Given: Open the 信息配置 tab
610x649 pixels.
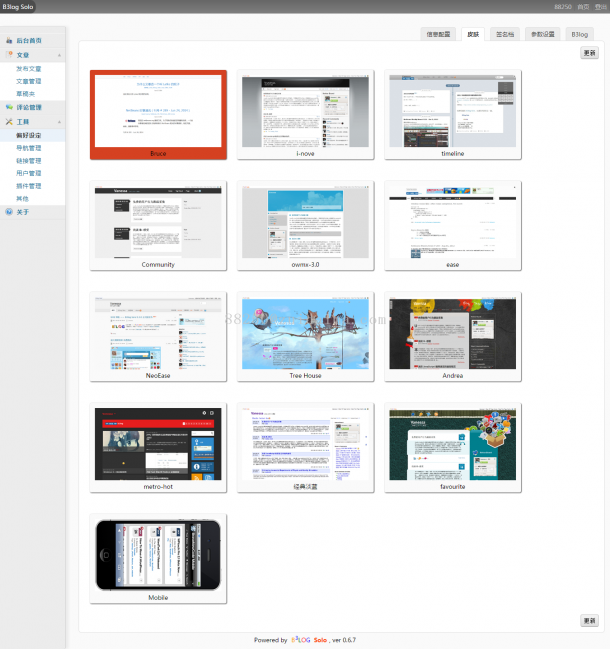Looking at the screenshot, I should (x=440, y=34).
